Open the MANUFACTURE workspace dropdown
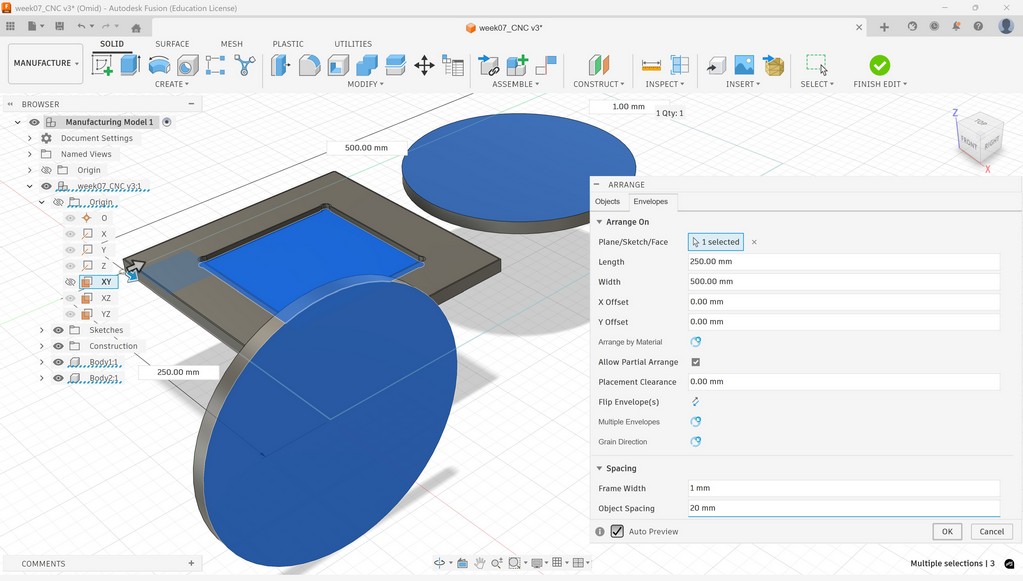Viewport: 1023px width, 581px height. pyautogui.click(x=44, y=62)
